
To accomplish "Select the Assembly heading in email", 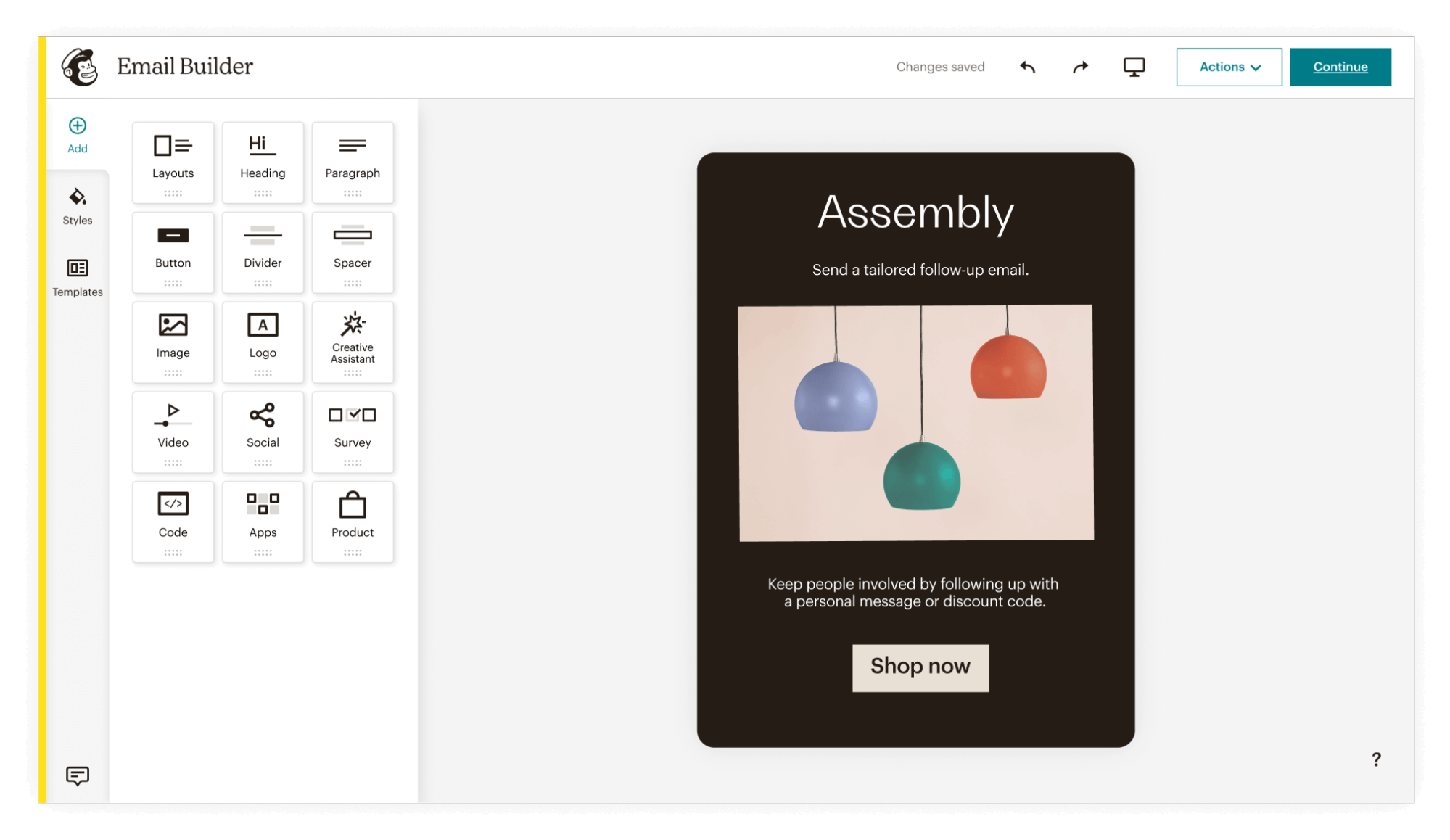I will point(915,213).
